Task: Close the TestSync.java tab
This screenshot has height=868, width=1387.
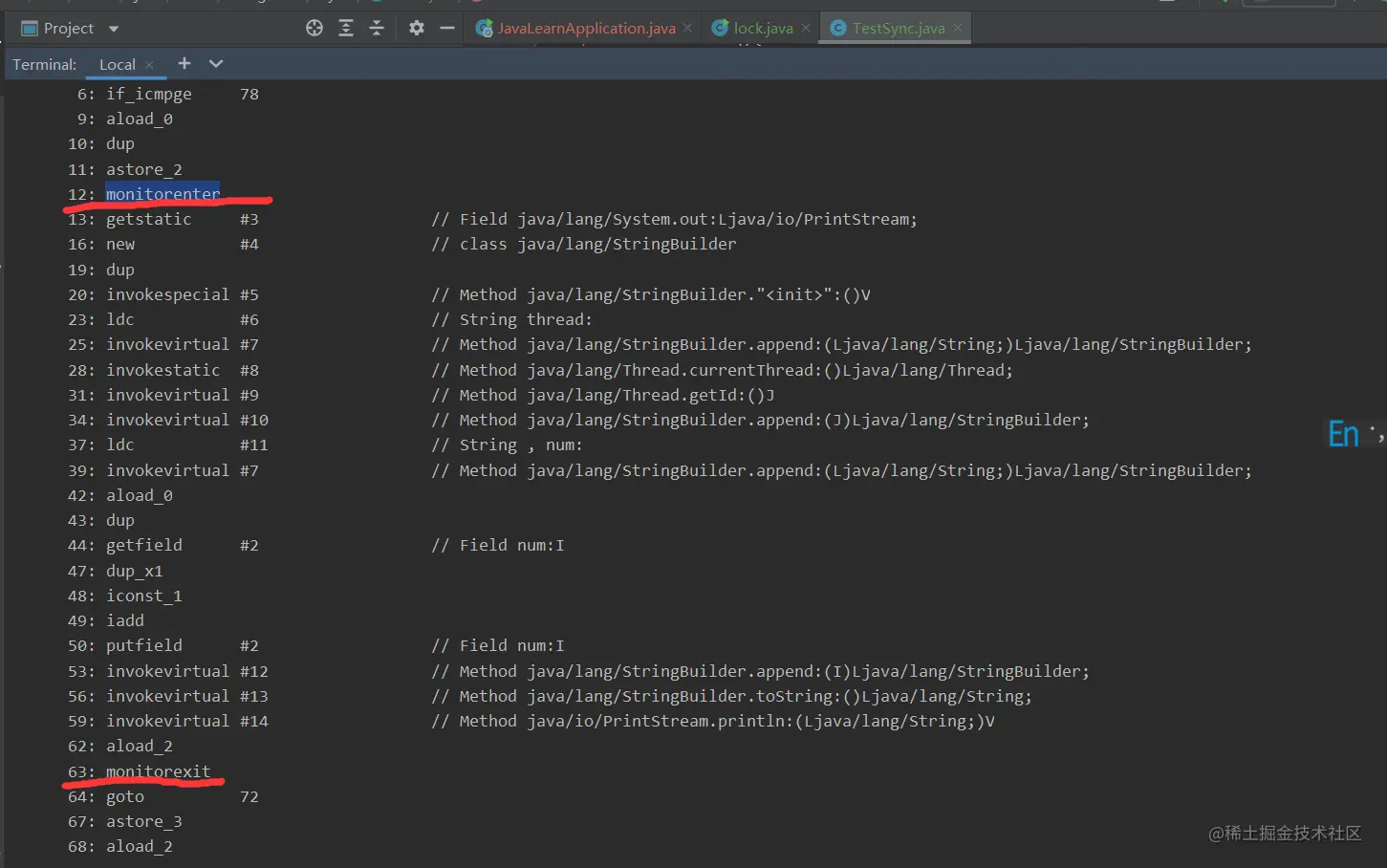Action: (x=958, y=29)
